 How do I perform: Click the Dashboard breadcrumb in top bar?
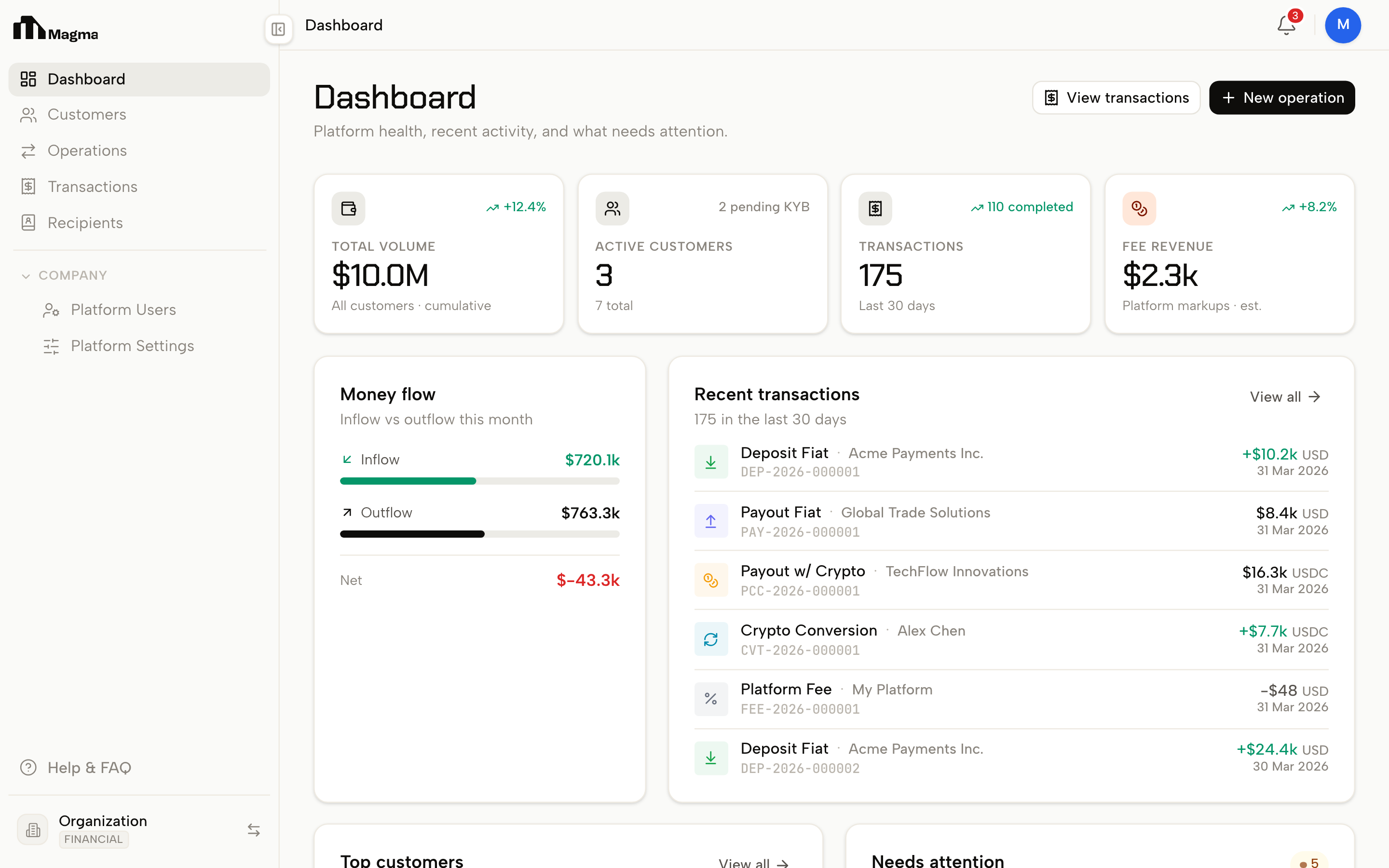coord(344,25)
